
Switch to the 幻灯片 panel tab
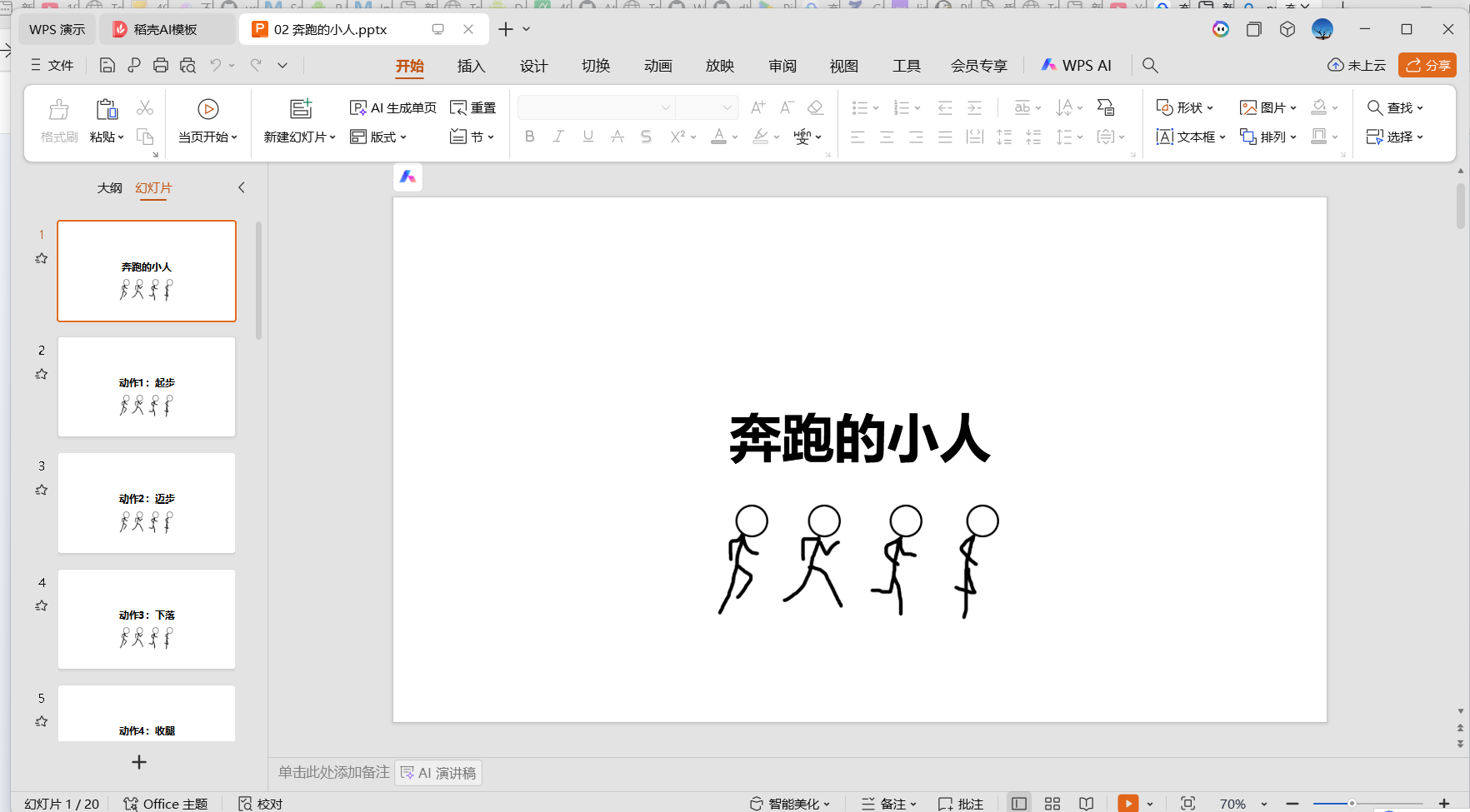(x=153, y=187)
